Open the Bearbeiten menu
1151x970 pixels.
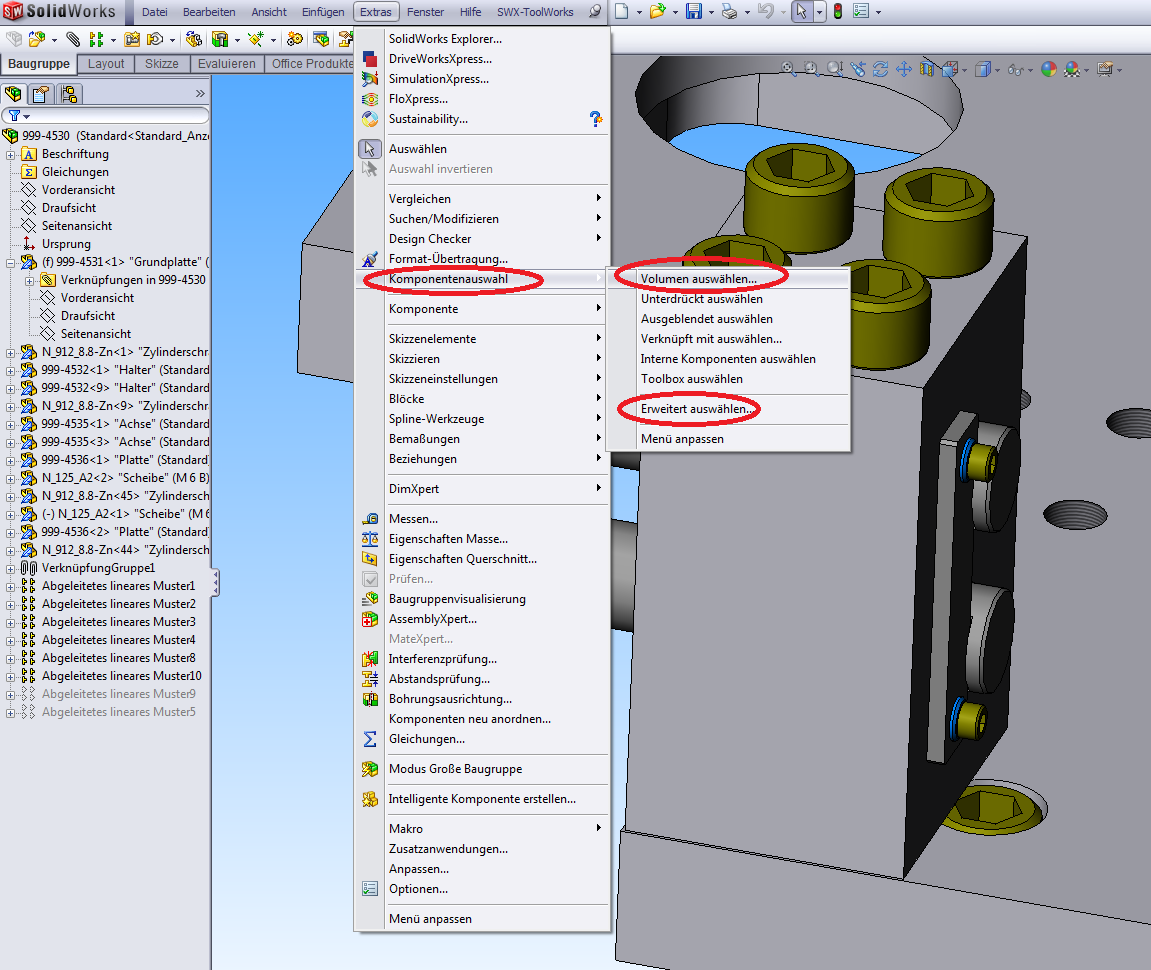click(209, 12)
